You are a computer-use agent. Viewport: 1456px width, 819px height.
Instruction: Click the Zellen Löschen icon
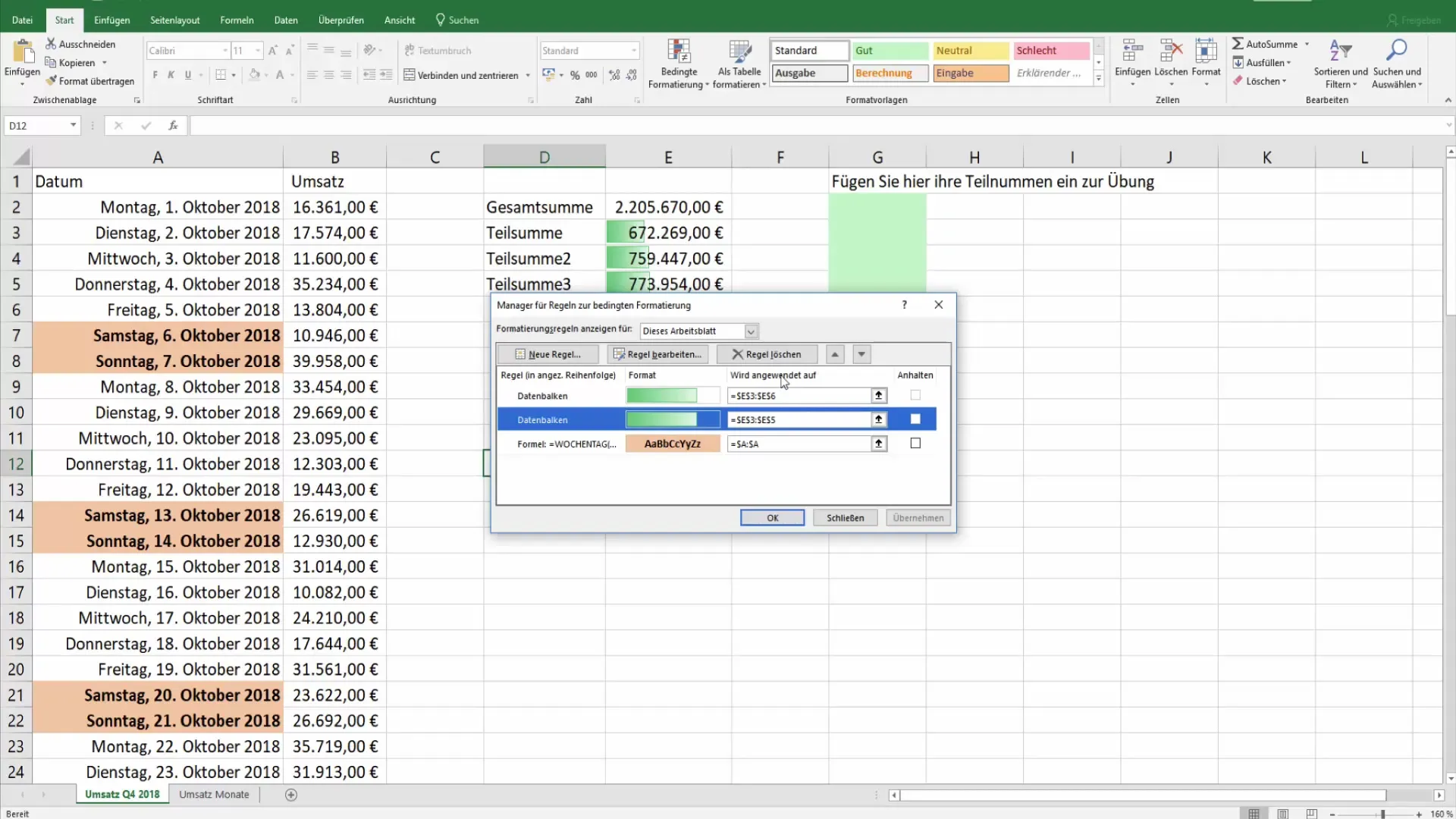tap(1171, 51)
